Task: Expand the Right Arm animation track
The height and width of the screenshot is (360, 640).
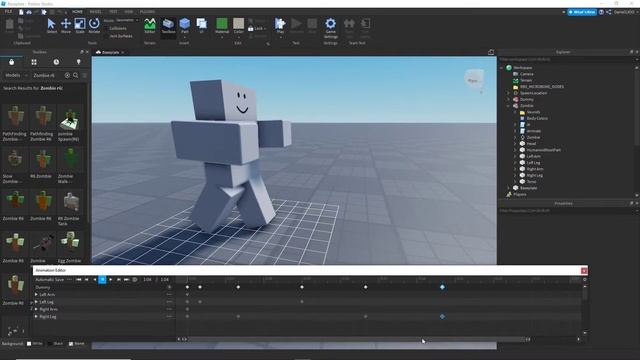Action: coord(36,309)
